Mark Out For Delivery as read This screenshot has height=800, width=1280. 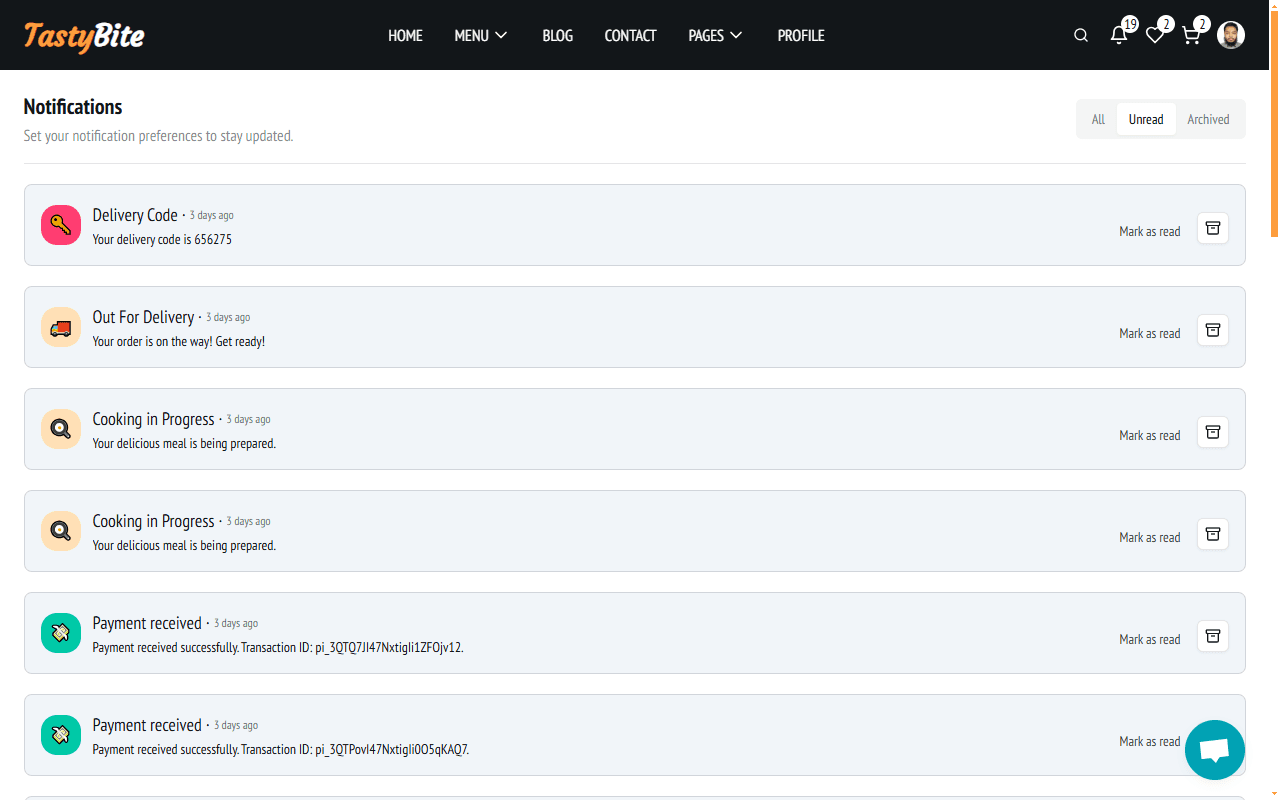coord(1149,333)
